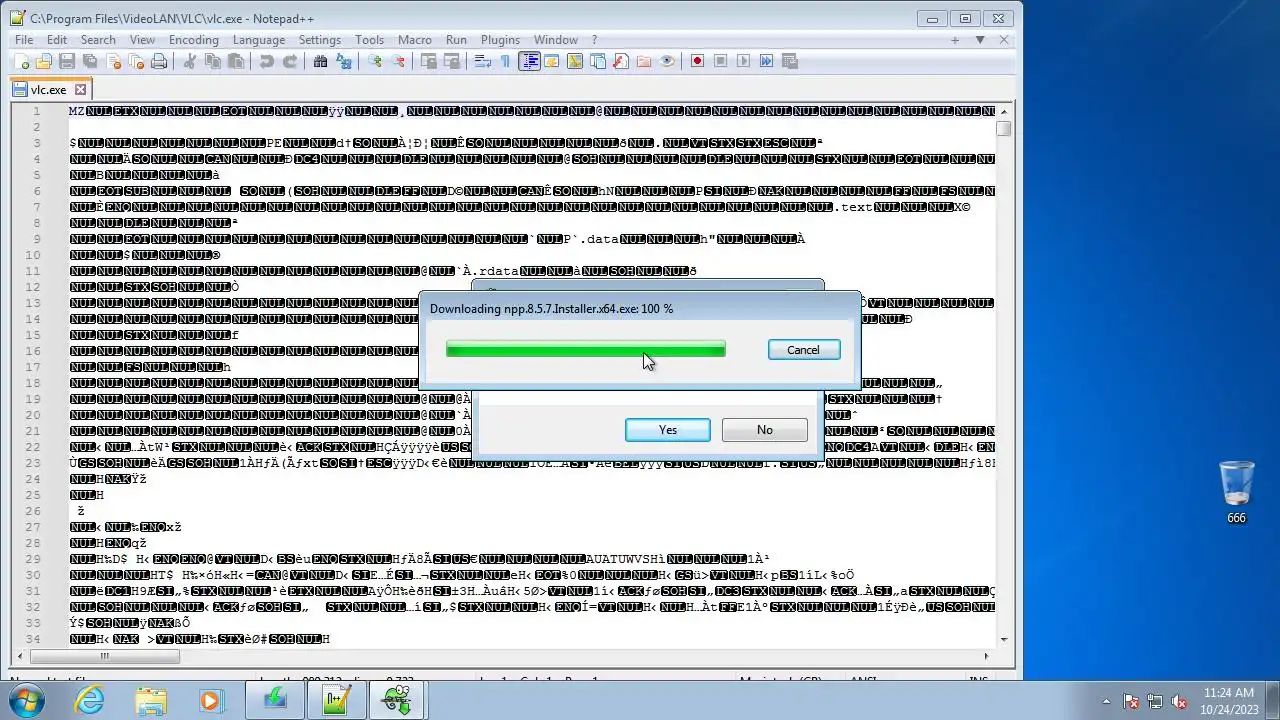This screenshot has width=1280, height=720.
Task: Click the editor vertical scrollbar thumb
Action: pos(1004,129)
